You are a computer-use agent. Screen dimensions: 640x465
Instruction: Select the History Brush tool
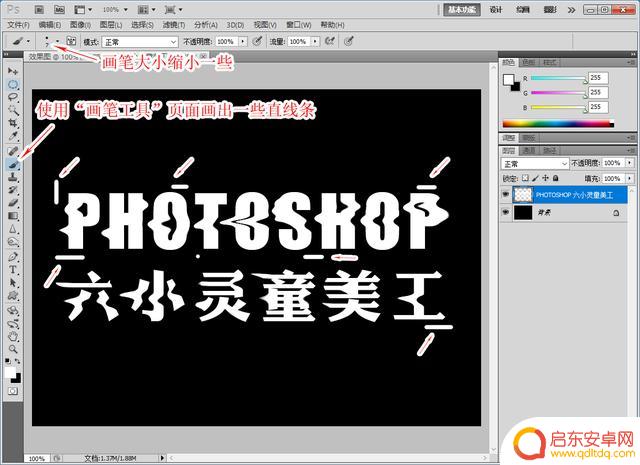[13, 190]
